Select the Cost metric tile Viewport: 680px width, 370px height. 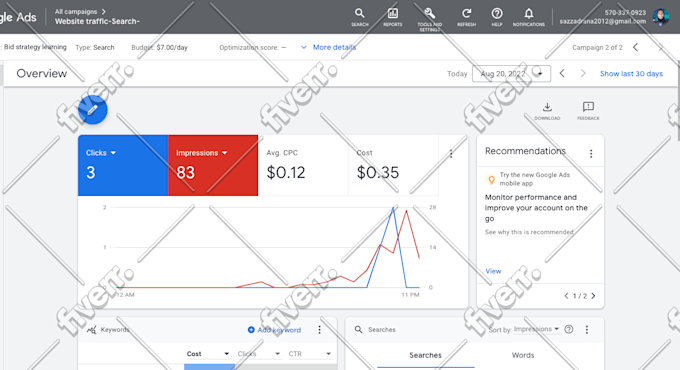coord(393,165)
